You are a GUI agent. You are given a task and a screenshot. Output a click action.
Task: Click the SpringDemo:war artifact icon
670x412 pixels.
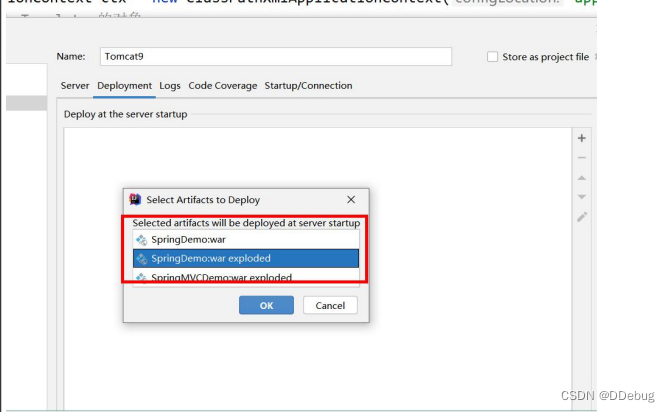[x=141, y=240]
